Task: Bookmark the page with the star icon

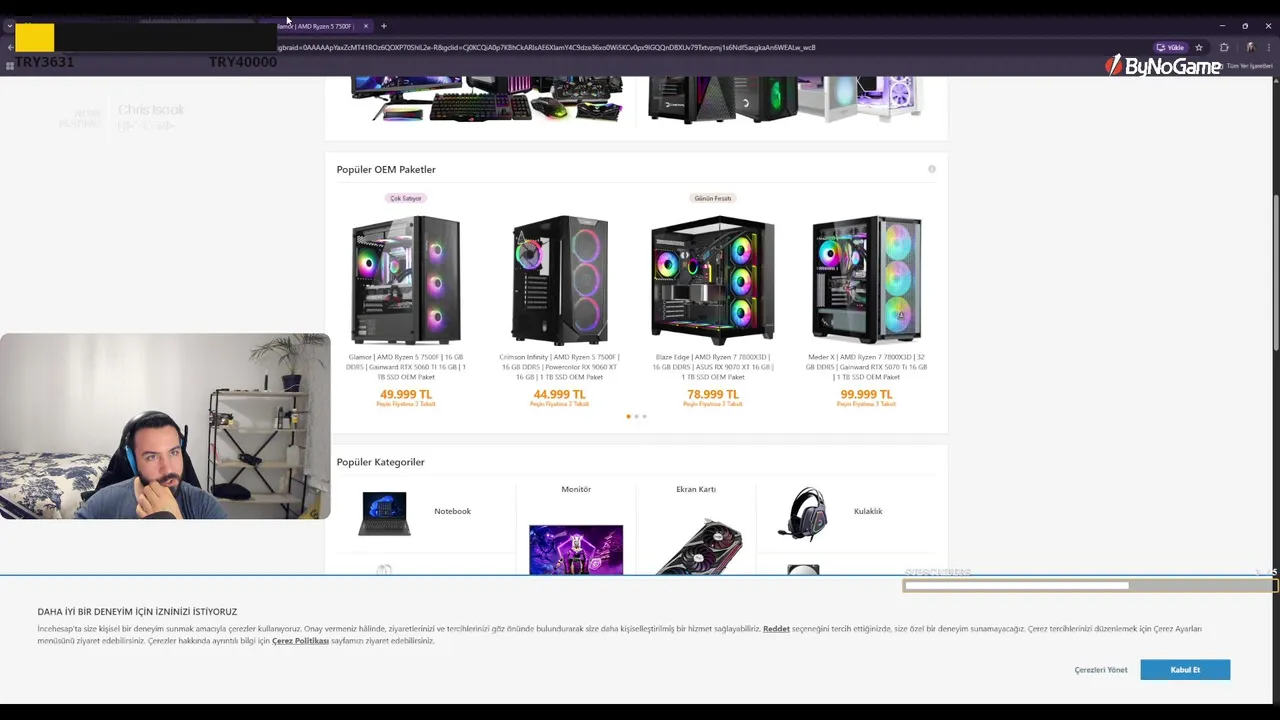Action: (1199, 47)
